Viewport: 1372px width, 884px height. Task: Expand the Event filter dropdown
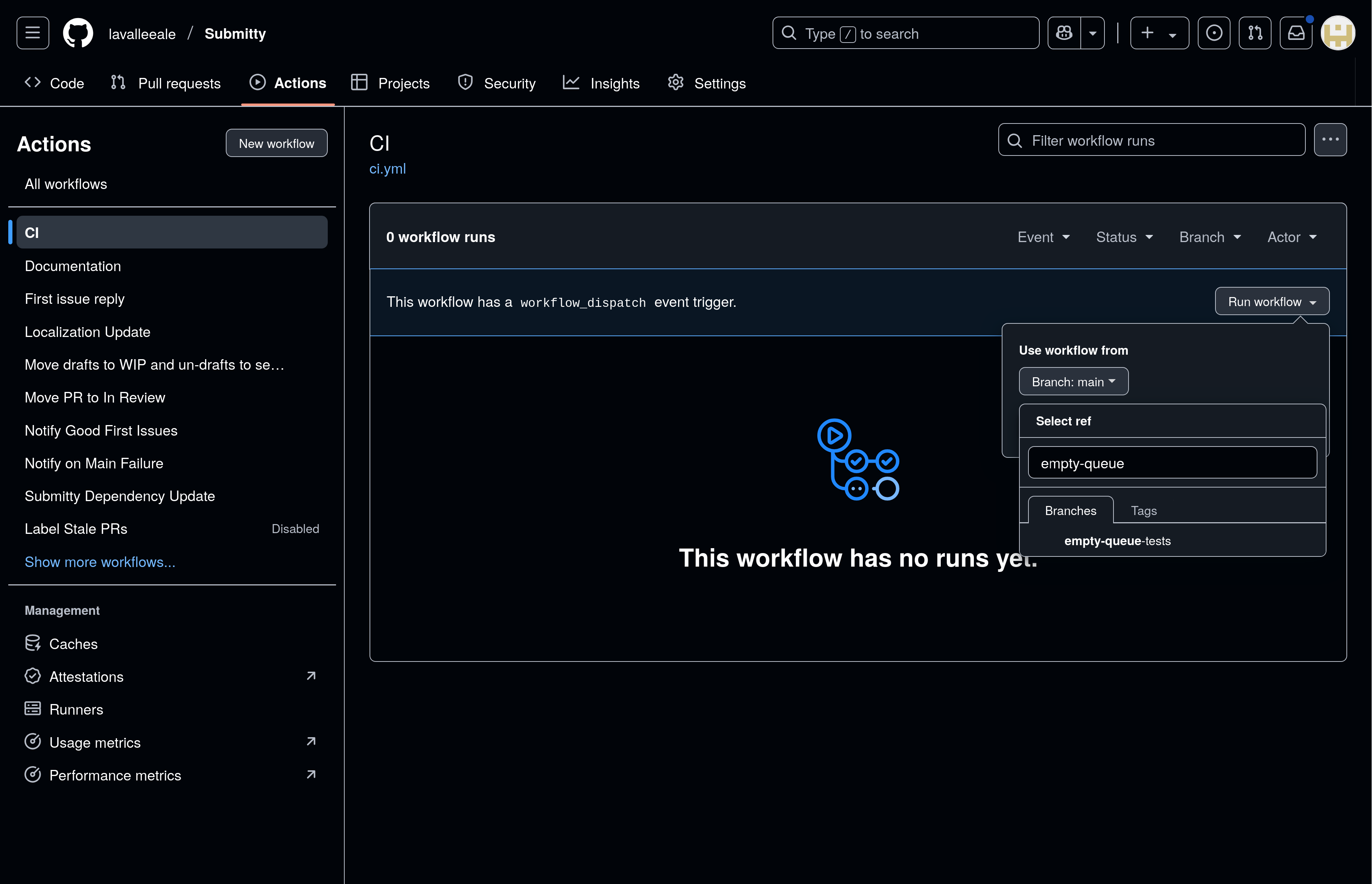click(x=1043, y=237)
